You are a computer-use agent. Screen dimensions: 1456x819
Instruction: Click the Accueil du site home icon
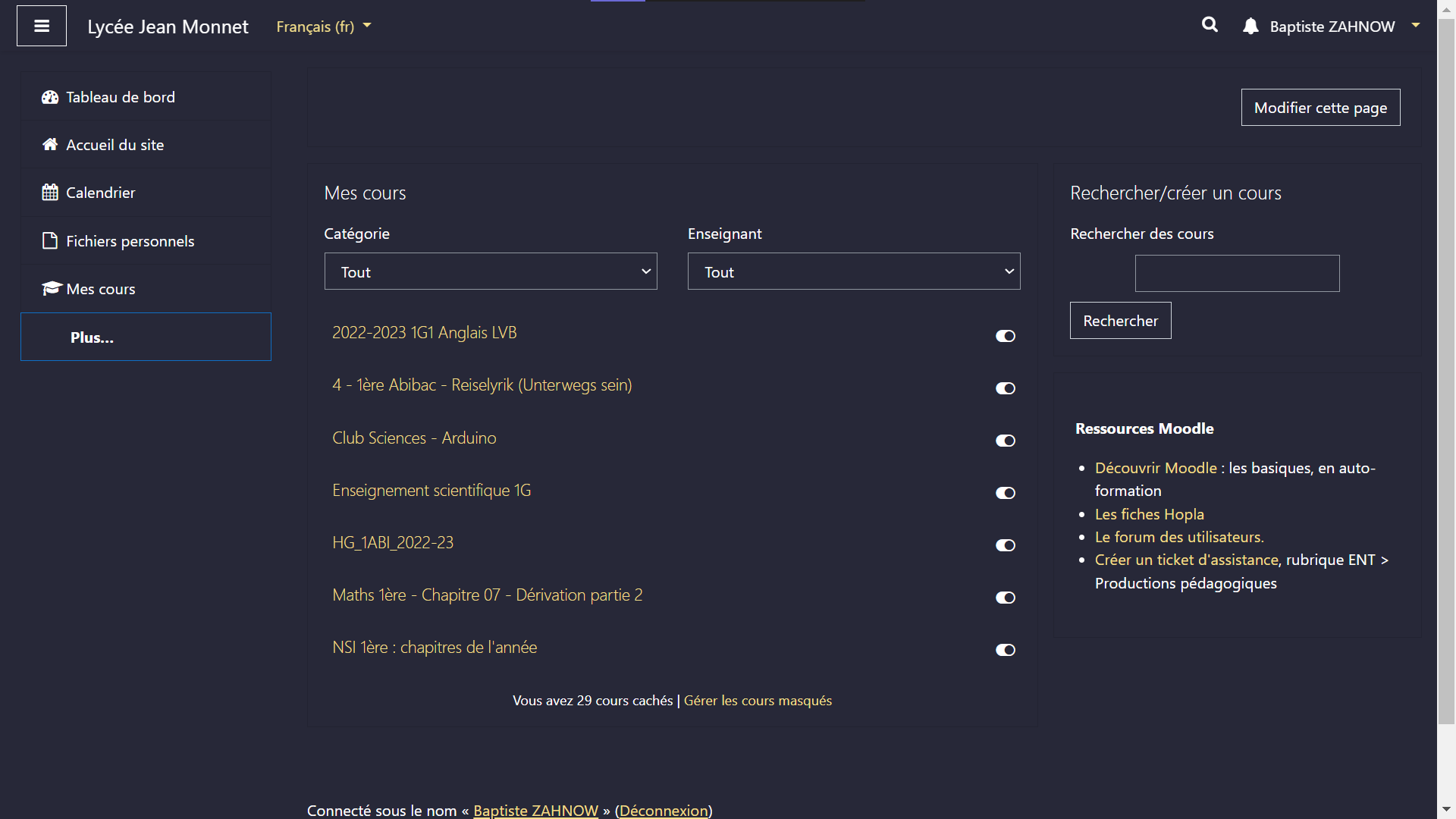(50, 145)
